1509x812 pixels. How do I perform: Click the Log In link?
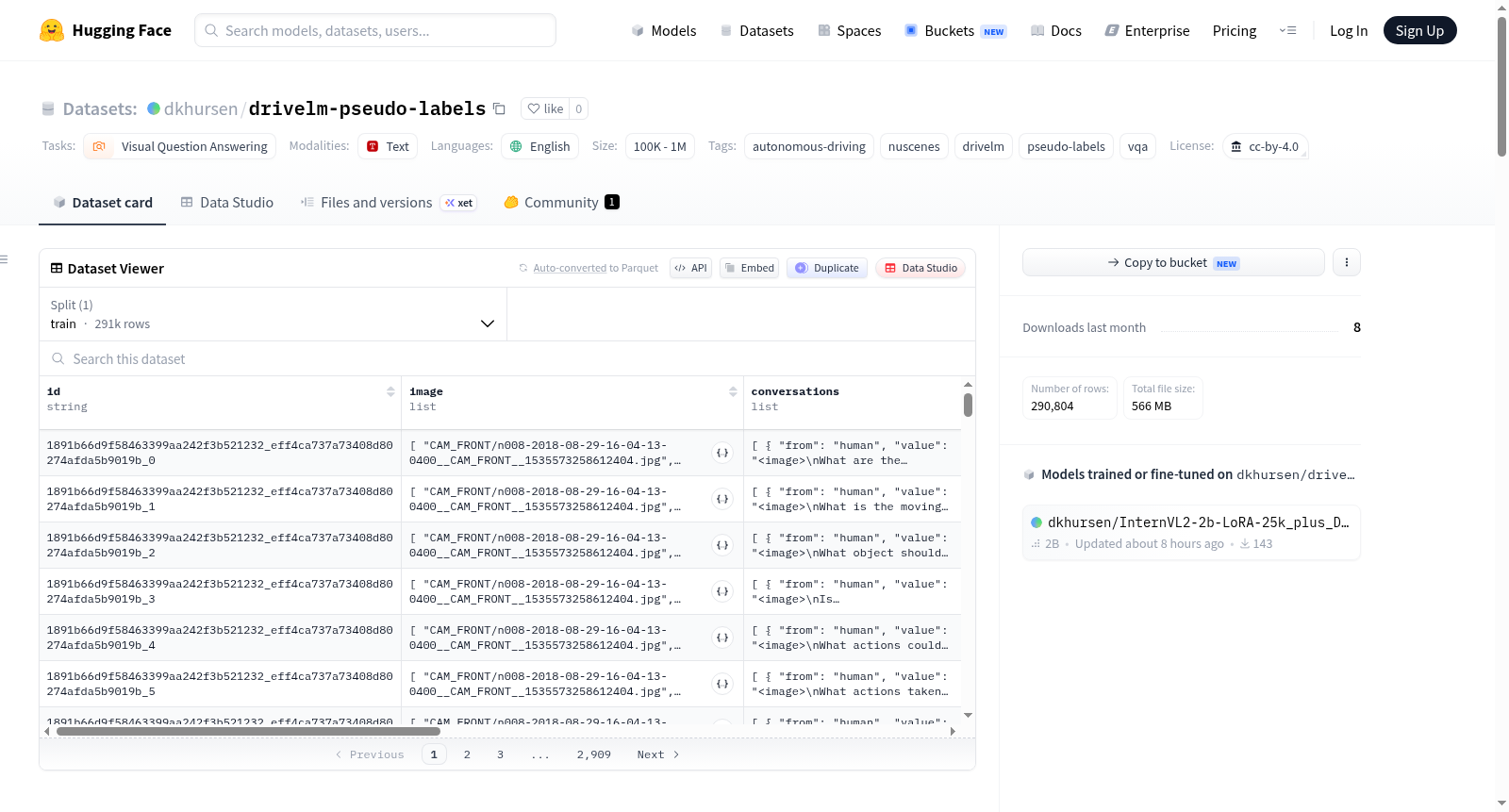[1349, 30]
